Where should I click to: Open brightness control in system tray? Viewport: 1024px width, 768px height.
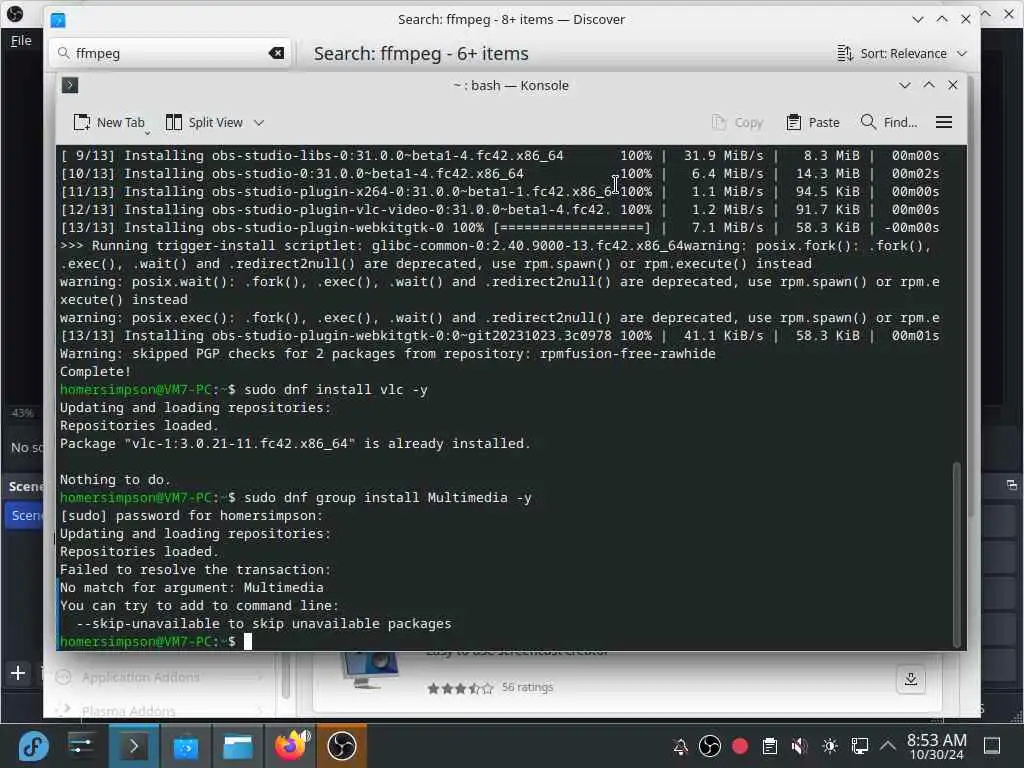[x=830, y=746]
